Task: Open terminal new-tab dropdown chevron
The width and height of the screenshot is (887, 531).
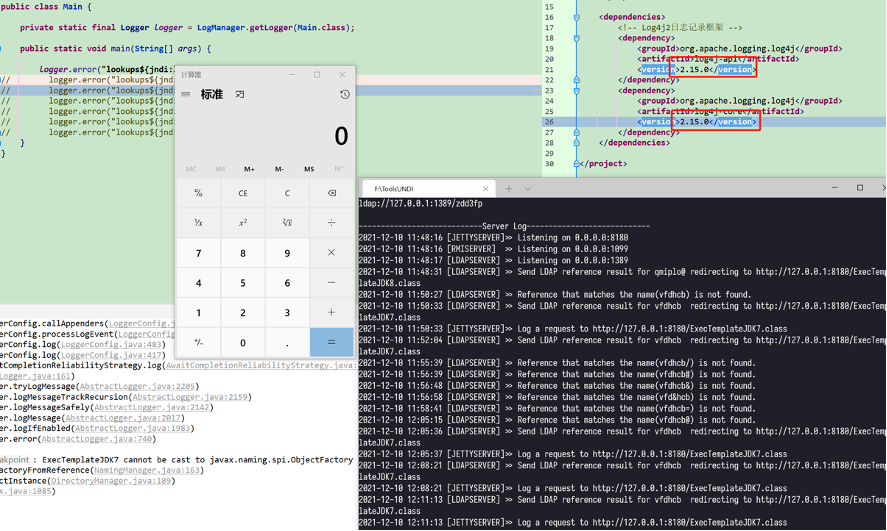Action: [528, 188]
